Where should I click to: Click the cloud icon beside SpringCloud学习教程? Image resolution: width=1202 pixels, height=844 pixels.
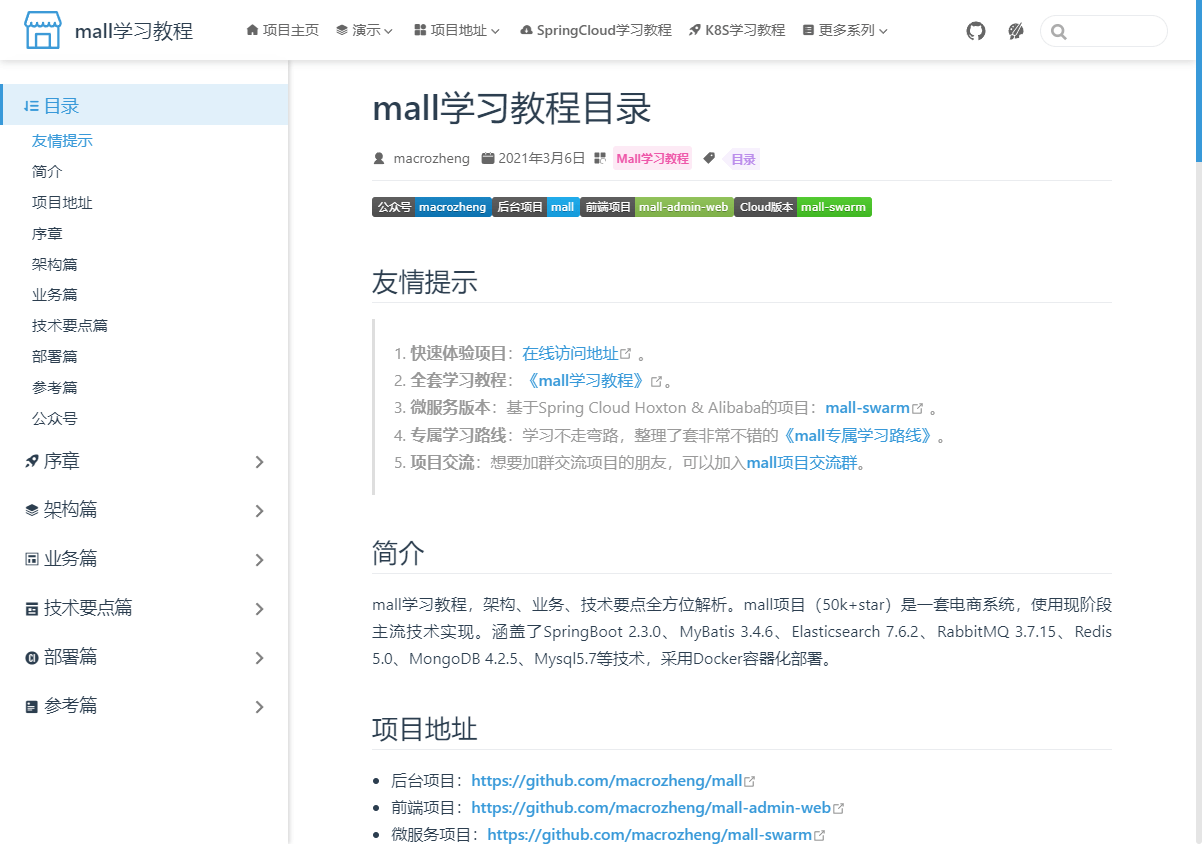tap(526, 30)
